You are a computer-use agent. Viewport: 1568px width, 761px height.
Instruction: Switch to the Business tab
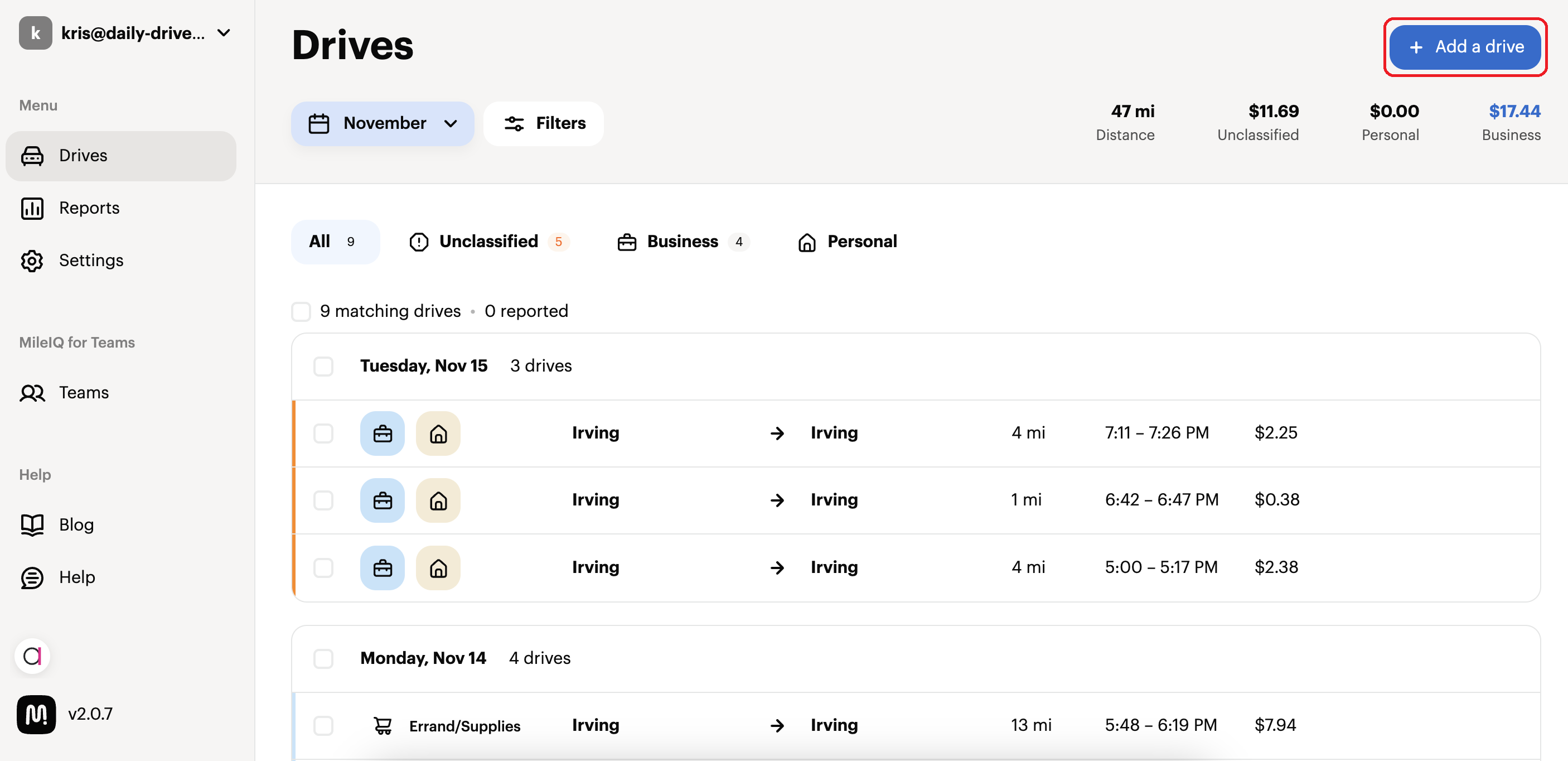tap(683, 242)
